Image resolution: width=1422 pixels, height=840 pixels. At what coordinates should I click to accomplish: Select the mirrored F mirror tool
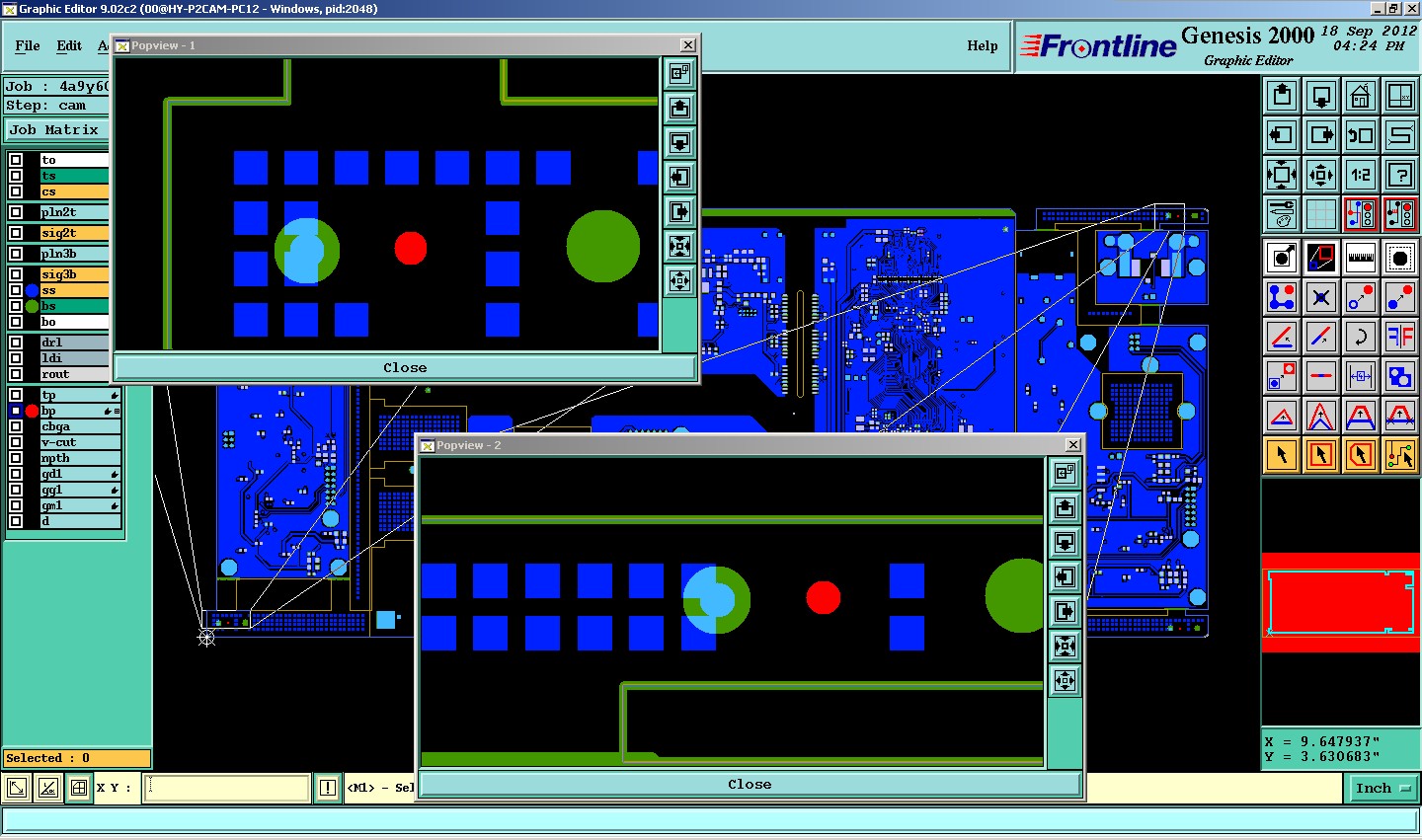click(x=1400, y=337)
